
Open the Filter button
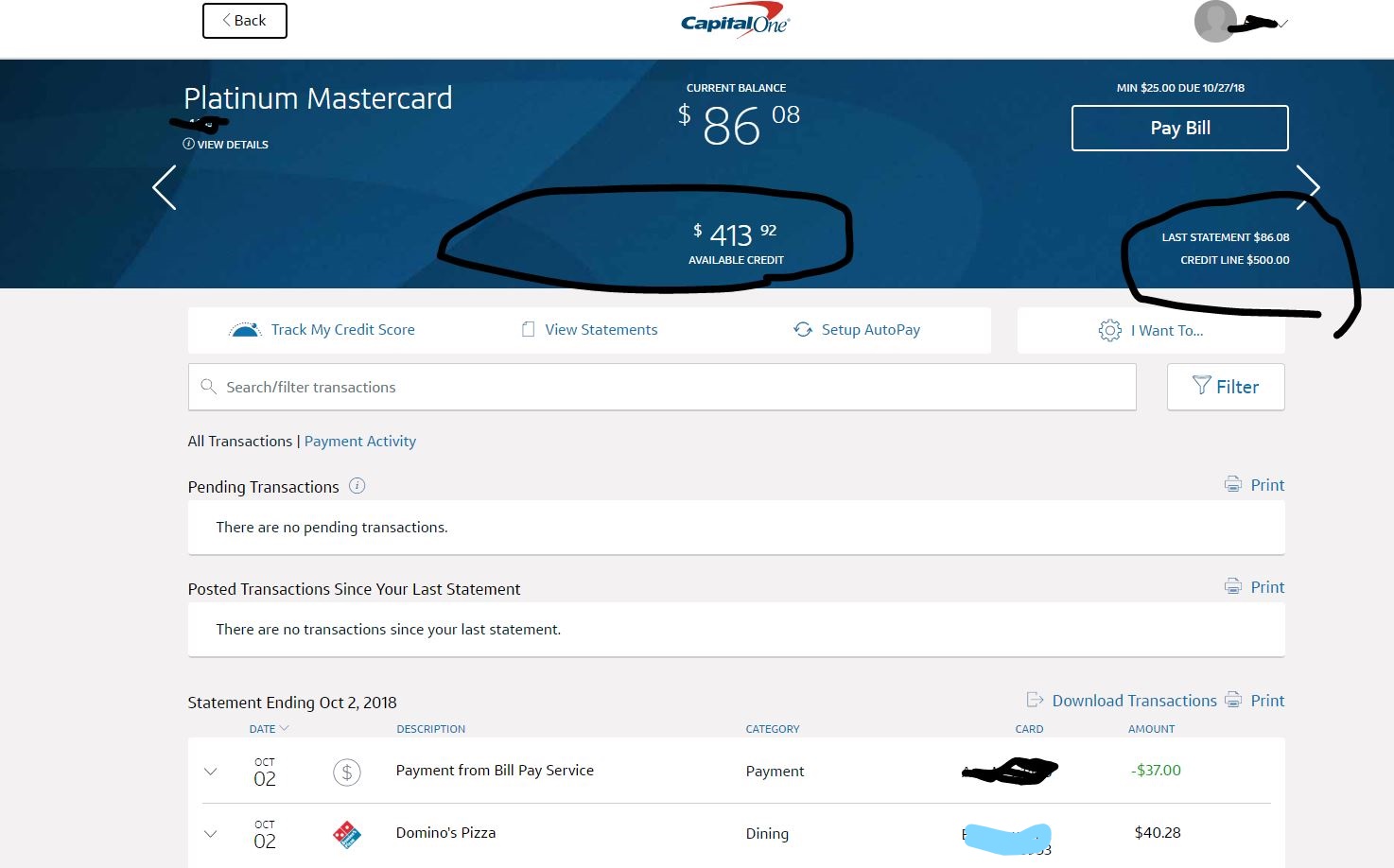(x=1226, y=387)
